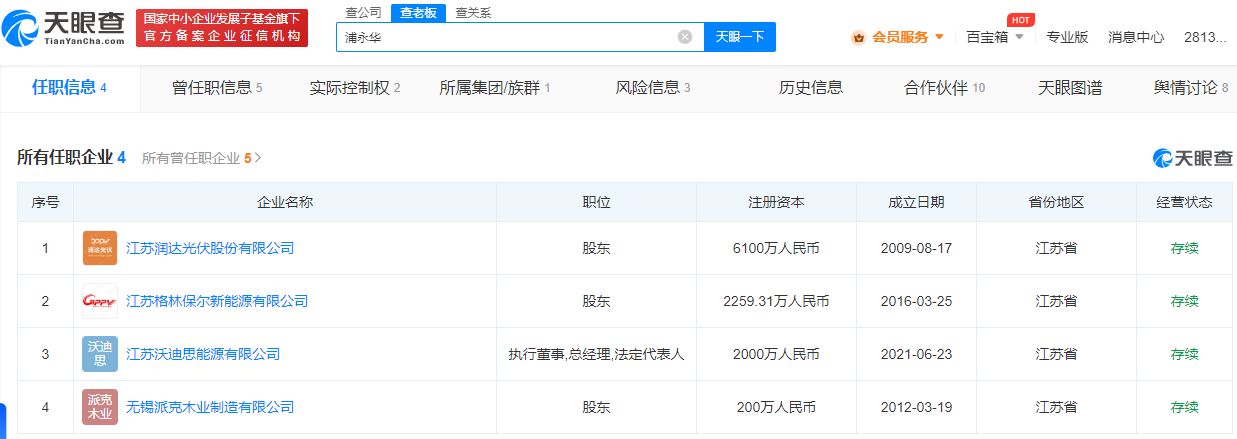The width and height of the screenshot is (1237, 439).
Task: Open the 会员服务 link text
Action: [x=900, y=37]
